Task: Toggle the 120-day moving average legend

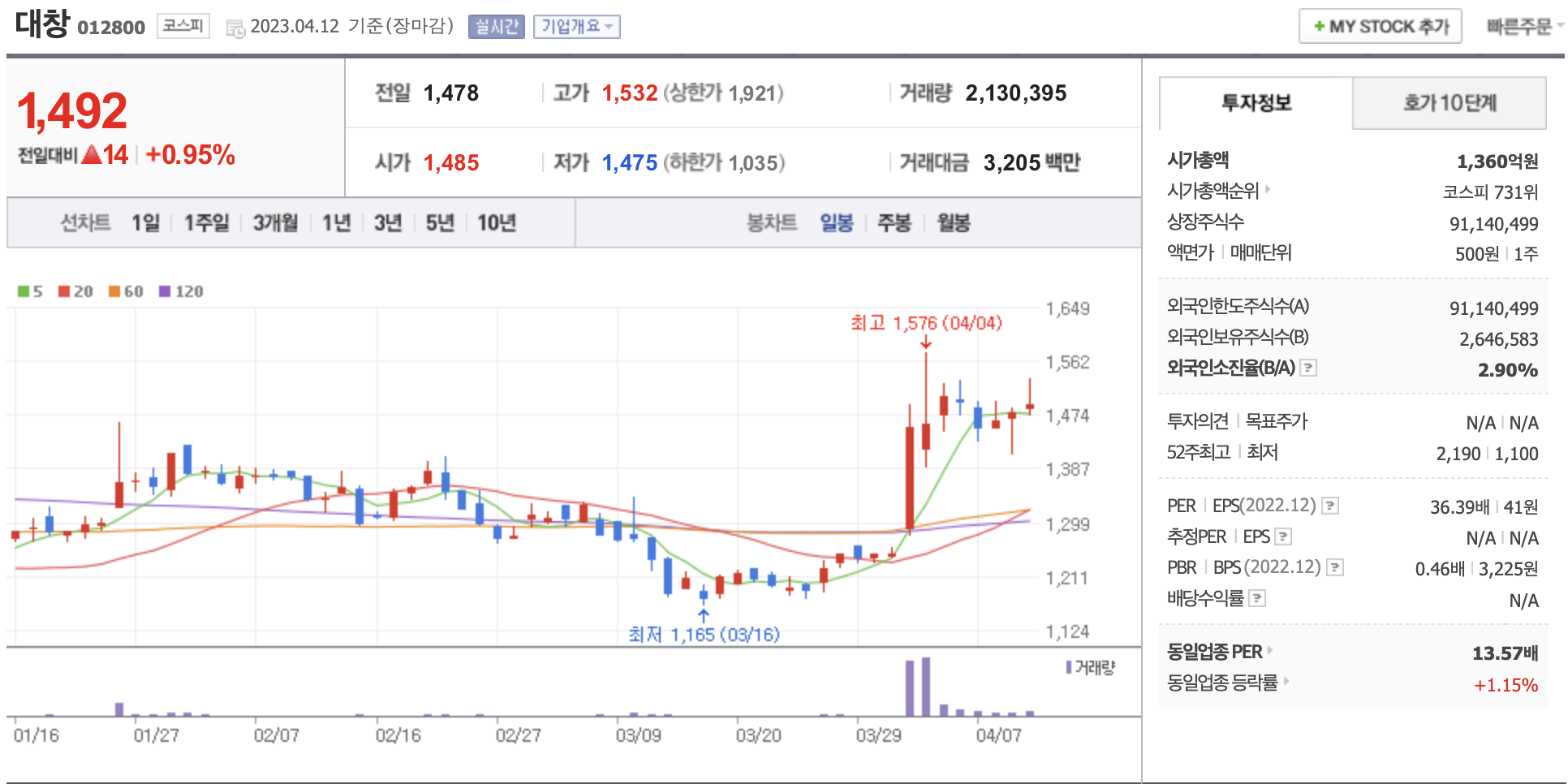Action: pyautogui.click(x=181, y=291)
